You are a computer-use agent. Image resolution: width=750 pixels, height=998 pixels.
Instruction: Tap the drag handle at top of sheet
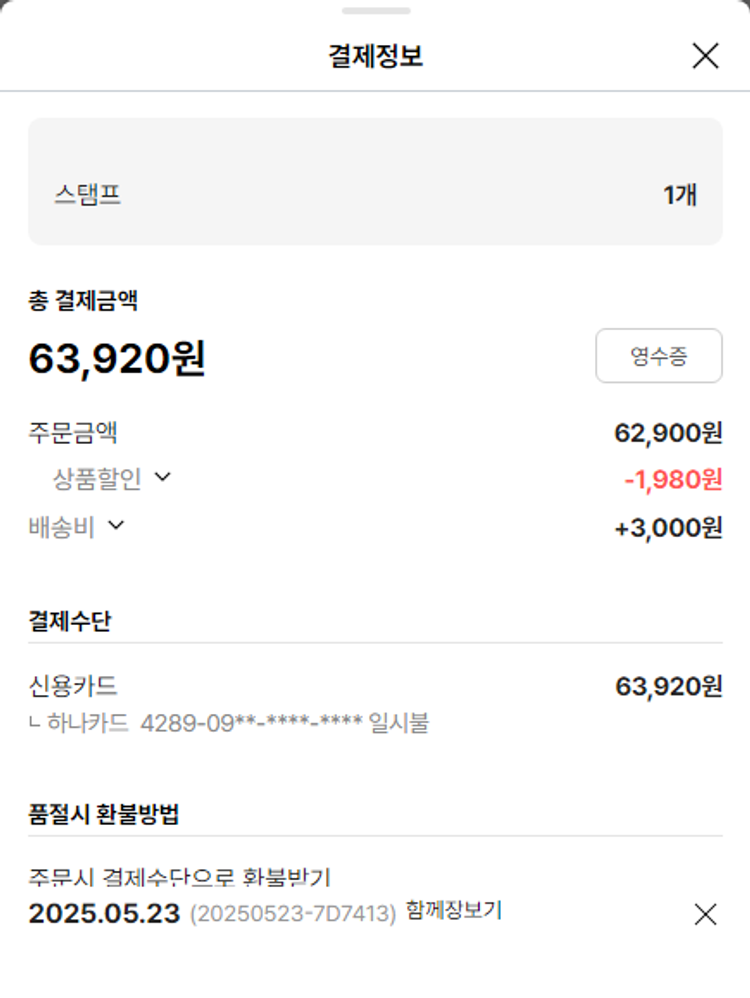coord(375,11)
